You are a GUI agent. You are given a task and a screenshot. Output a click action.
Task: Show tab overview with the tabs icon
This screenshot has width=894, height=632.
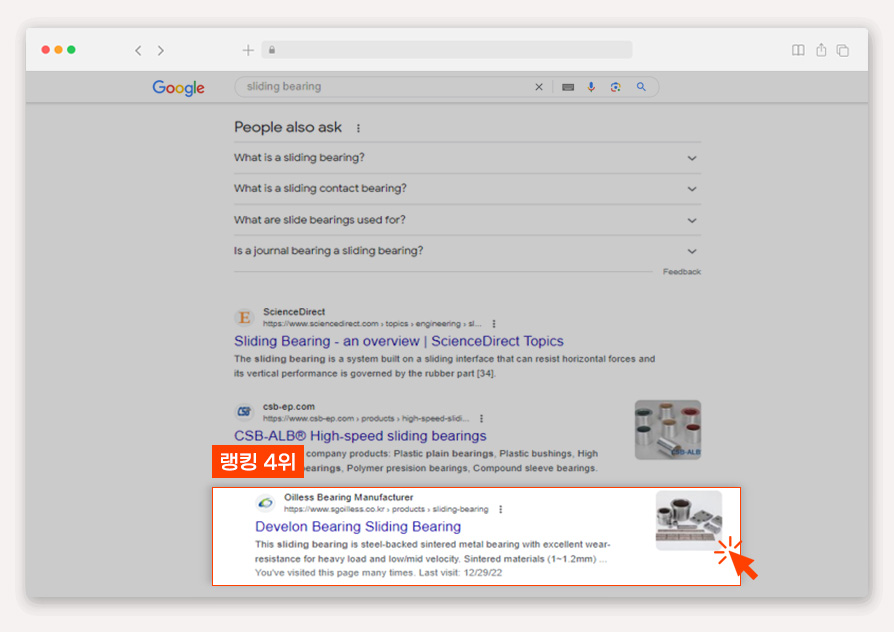click(843, 50)
